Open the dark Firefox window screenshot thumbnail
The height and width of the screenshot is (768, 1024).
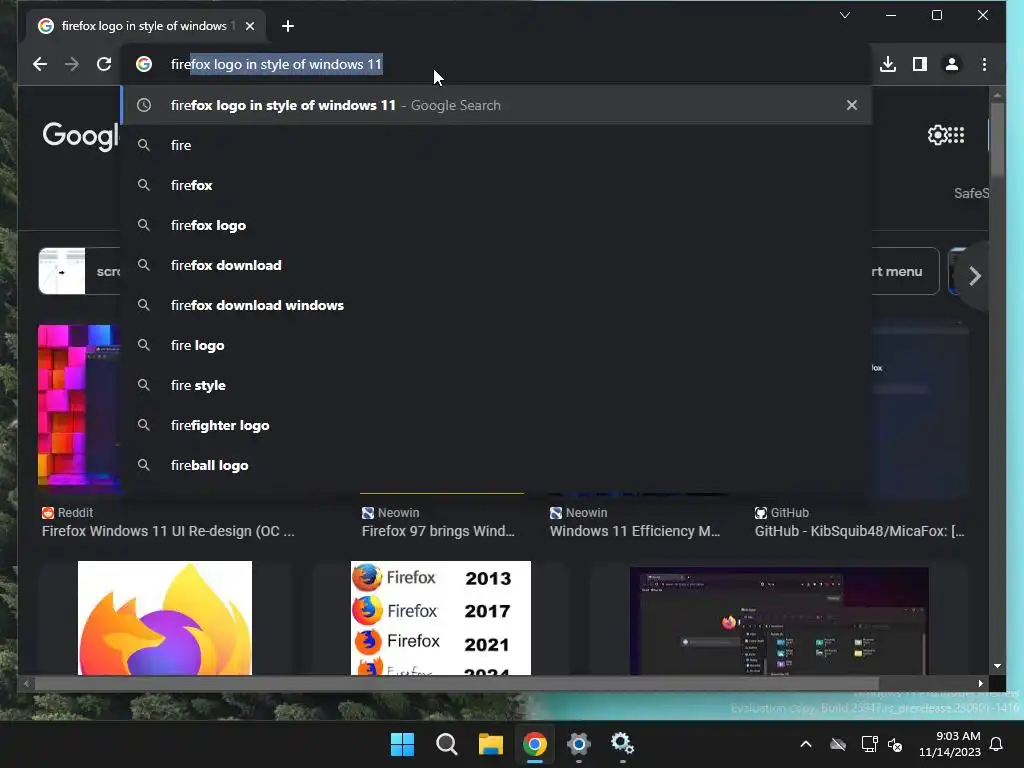tap(779, 620)
